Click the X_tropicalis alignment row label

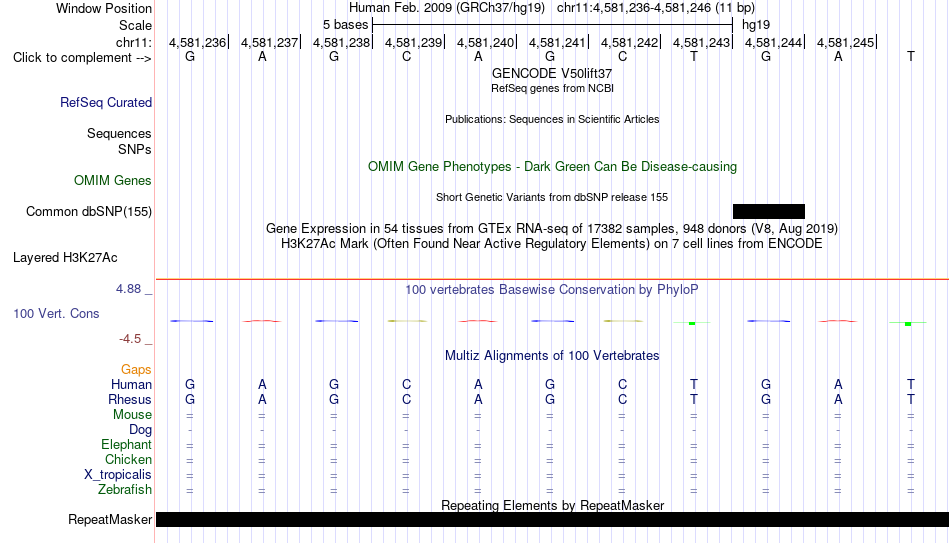118,475
